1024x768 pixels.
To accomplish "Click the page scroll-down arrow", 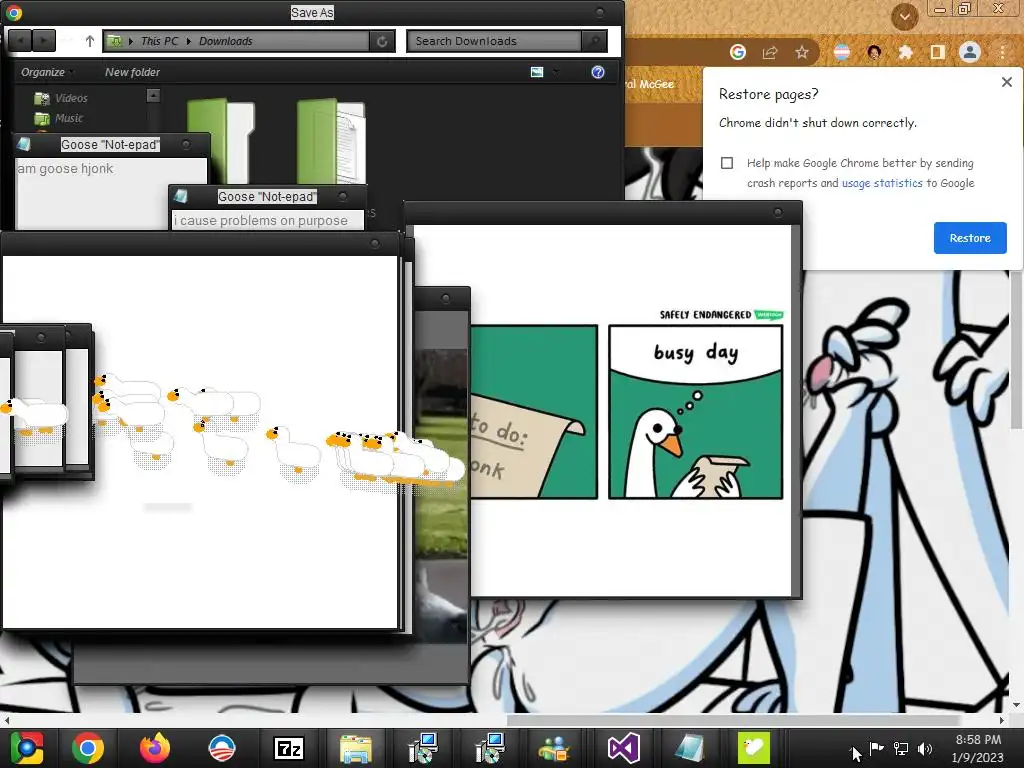I will pos(1016,705).
